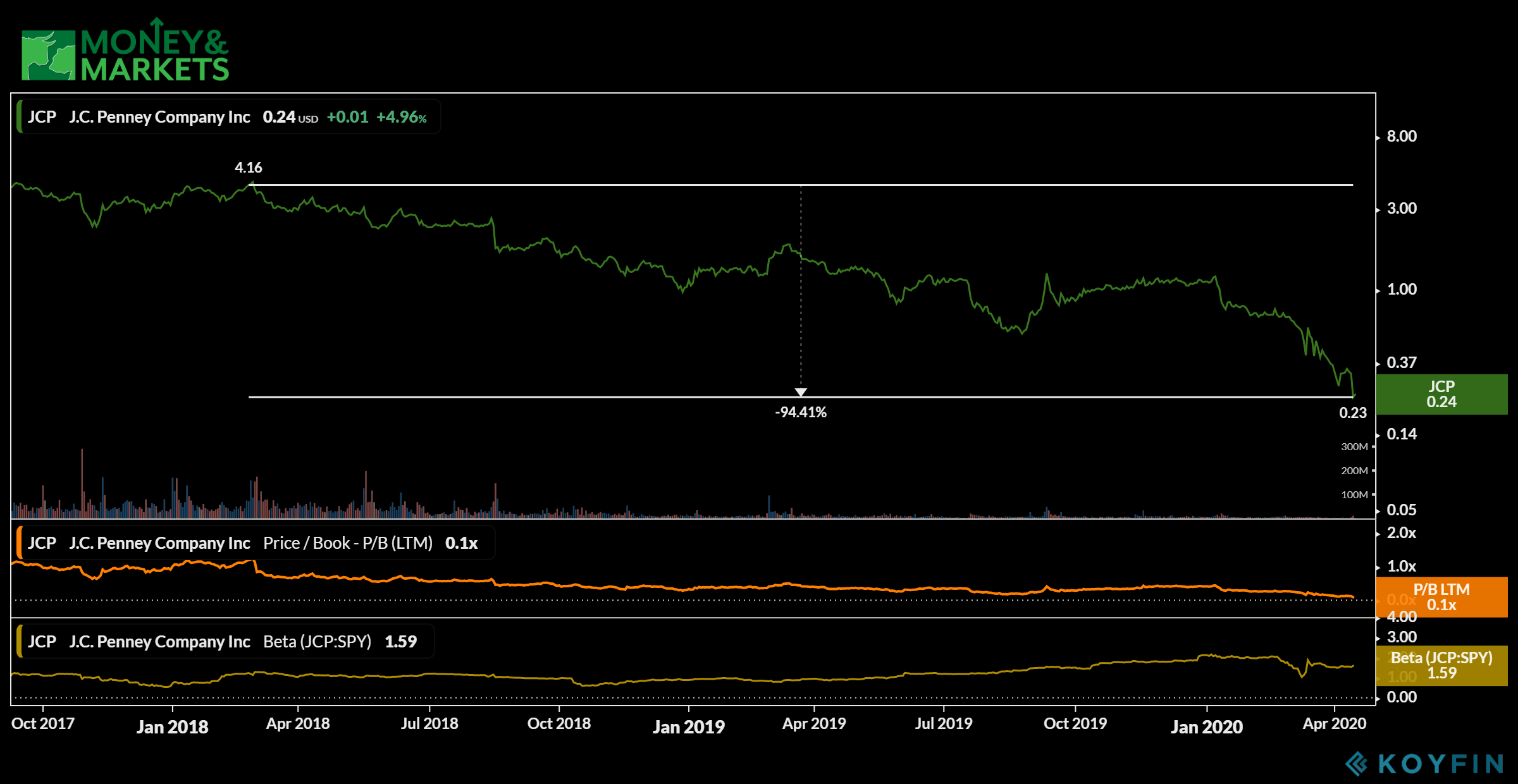Click the 4.16 peak price label
Screen dimensions: 1518x784
(x=248, y=168)
